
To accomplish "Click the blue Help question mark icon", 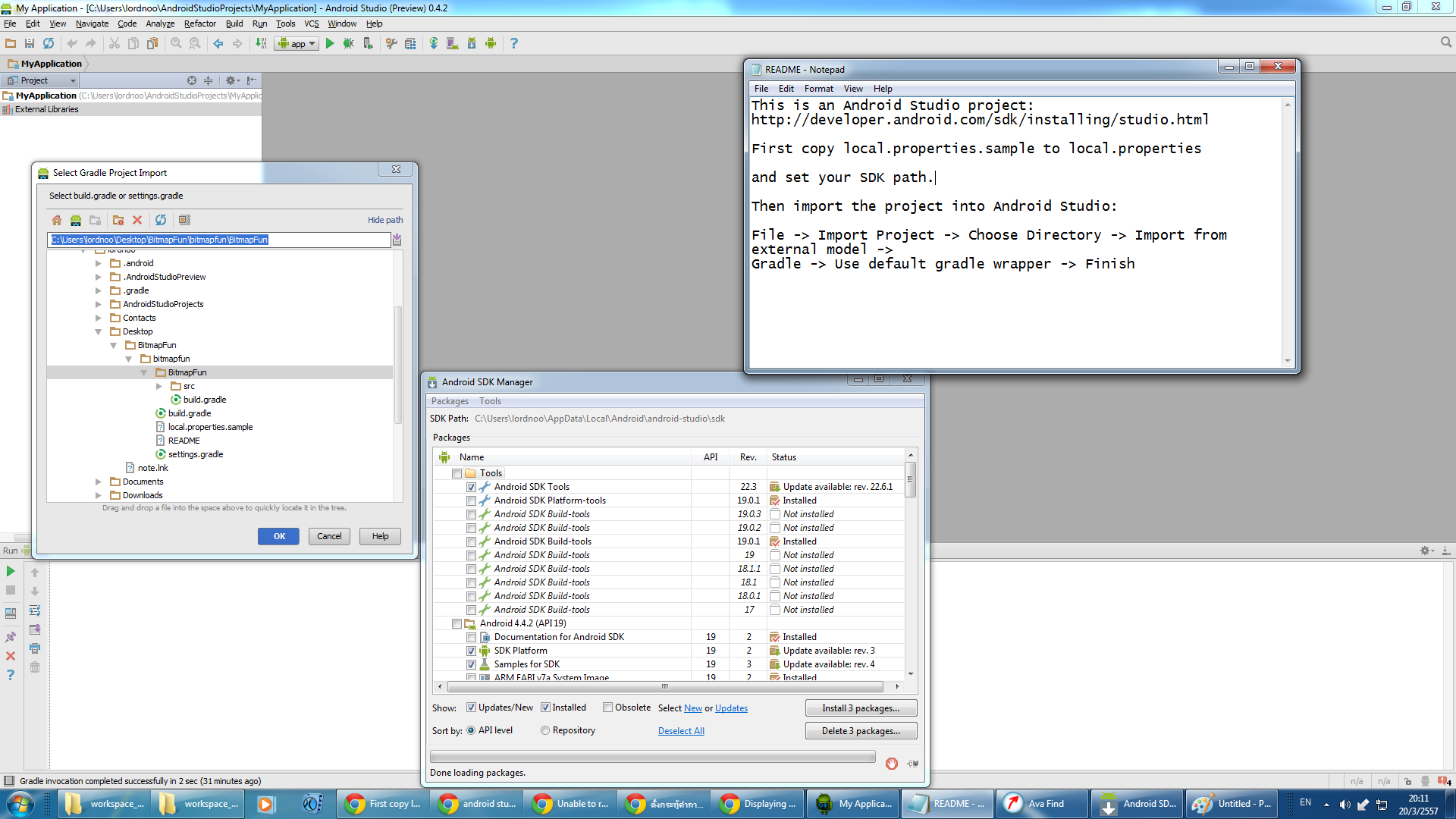I will point(514,43).
